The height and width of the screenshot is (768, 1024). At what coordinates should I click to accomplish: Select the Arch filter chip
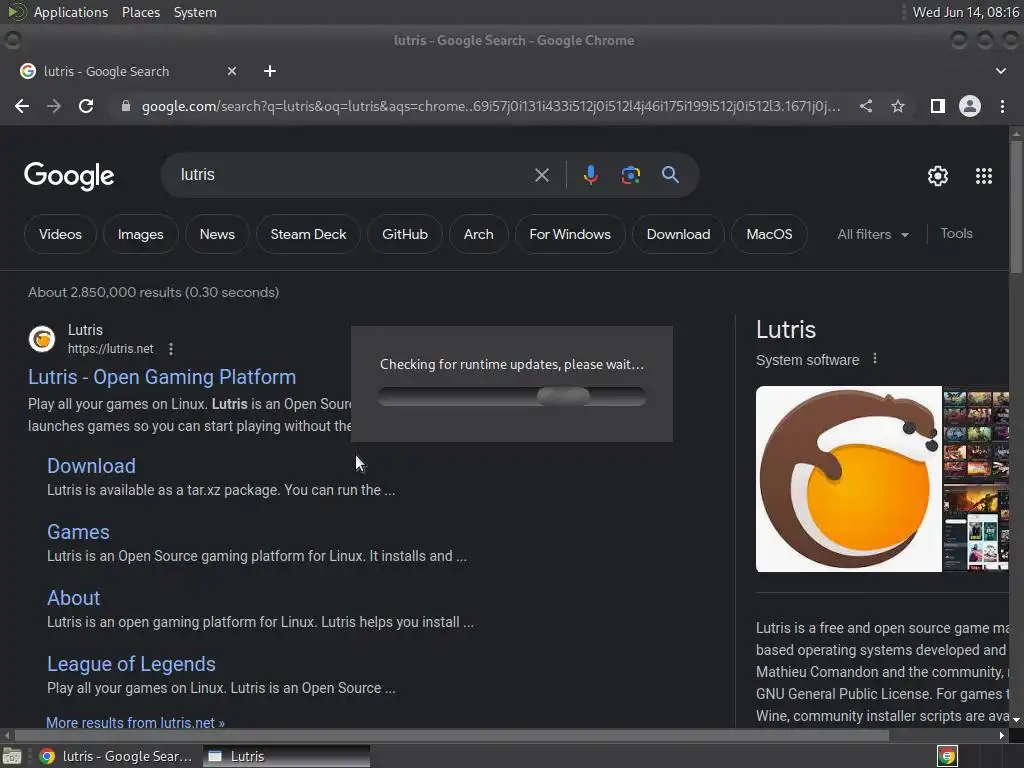coord(479,234)
